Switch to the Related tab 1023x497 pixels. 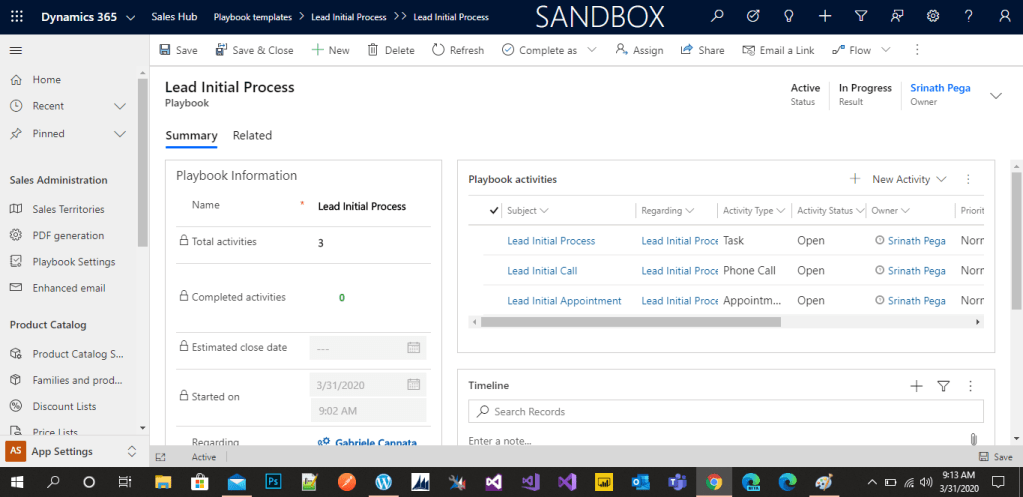point(252,135)
